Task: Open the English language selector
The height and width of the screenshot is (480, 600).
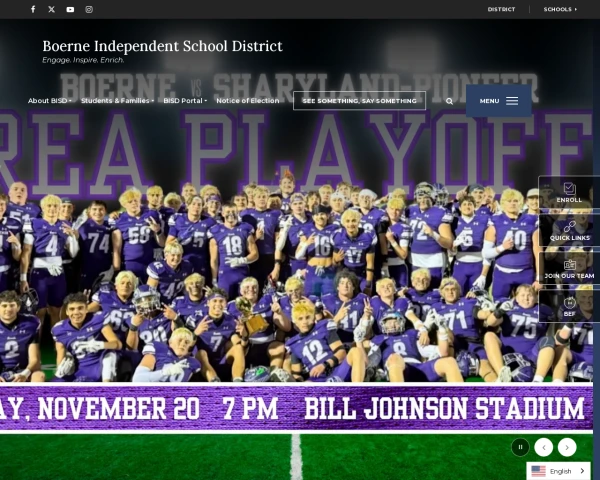Action: click(x=558, y=471)
